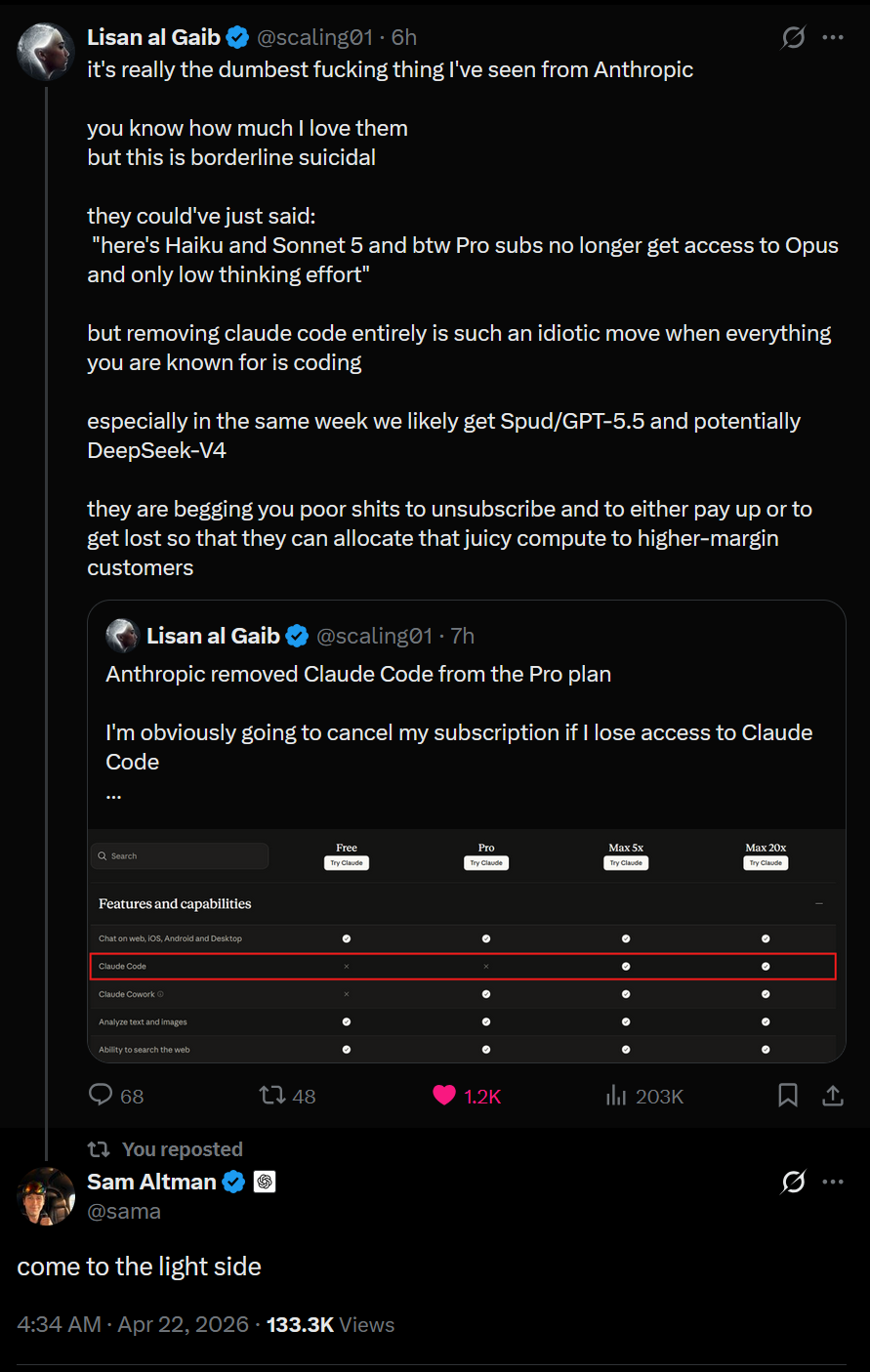Open more options on Sam Altman's tweet
This screenshot has width=870, height=1372.
(x=833, y=1182)
